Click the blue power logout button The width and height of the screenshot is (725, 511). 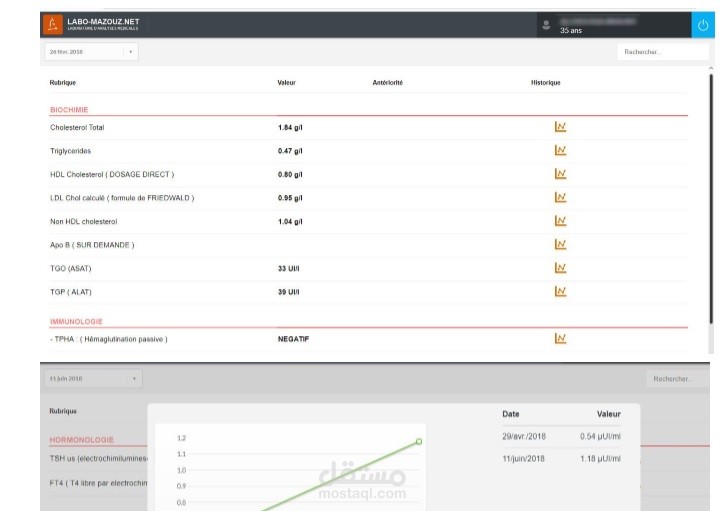[703, 25]
